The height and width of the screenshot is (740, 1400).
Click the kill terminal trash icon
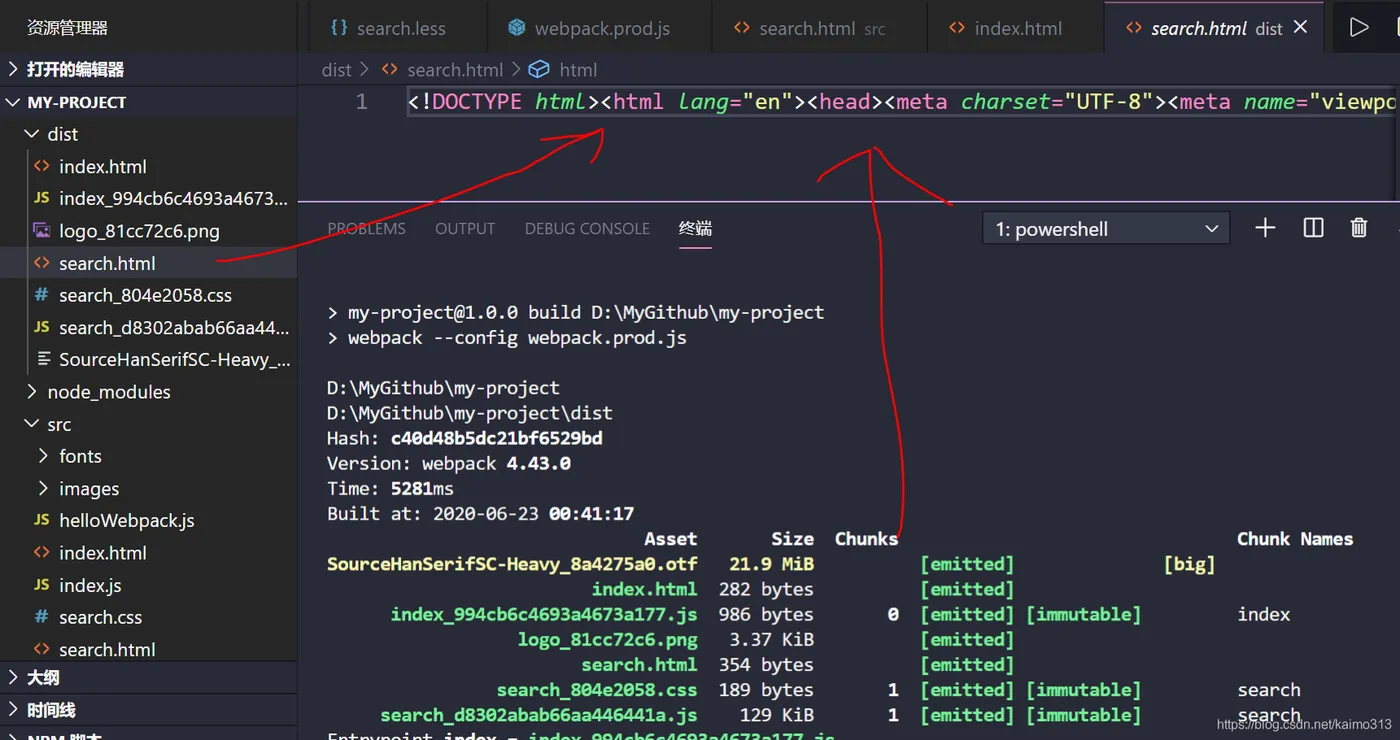1358,228
